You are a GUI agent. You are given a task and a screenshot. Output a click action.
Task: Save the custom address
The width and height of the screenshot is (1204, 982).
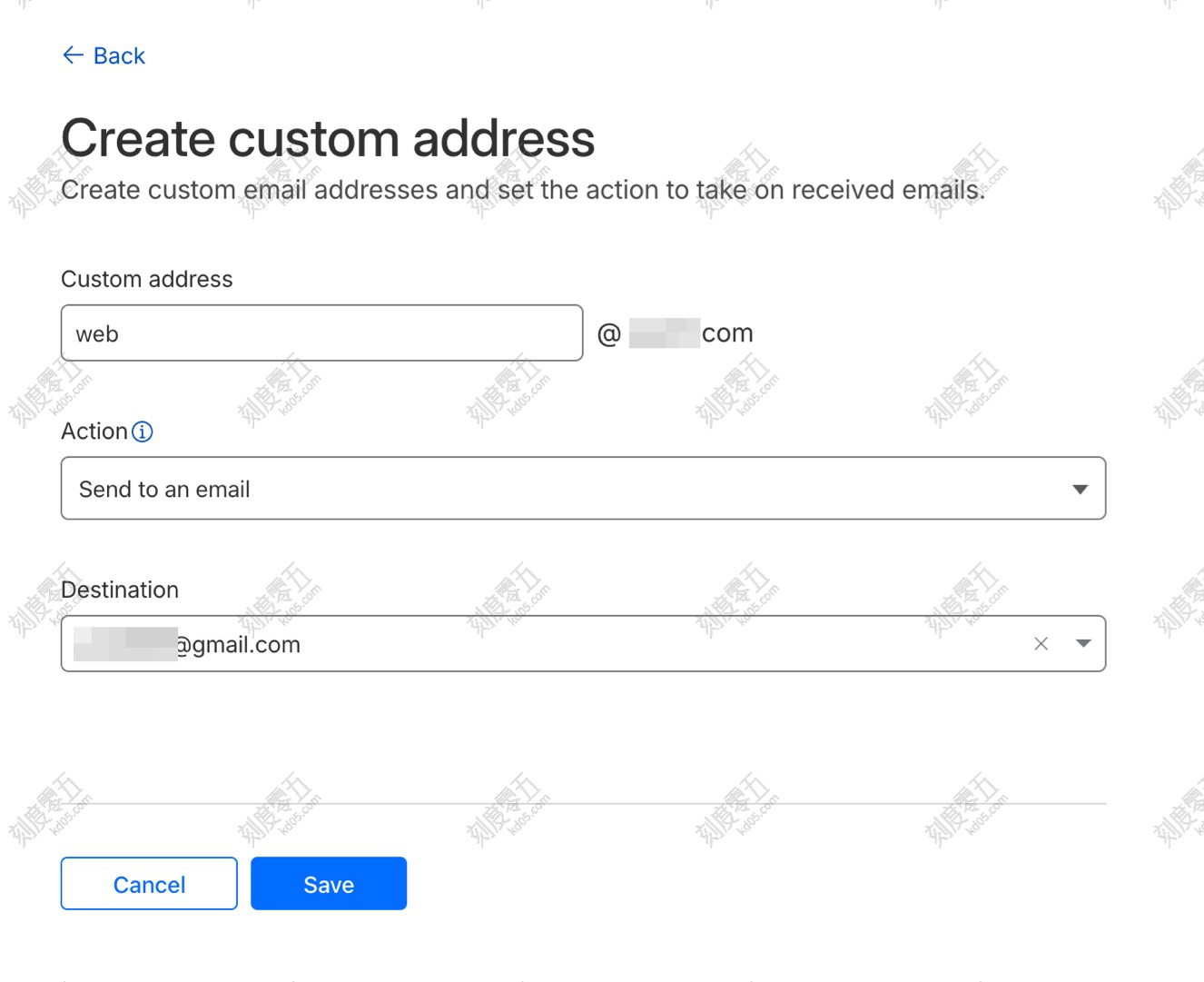(x=328, y=884)
